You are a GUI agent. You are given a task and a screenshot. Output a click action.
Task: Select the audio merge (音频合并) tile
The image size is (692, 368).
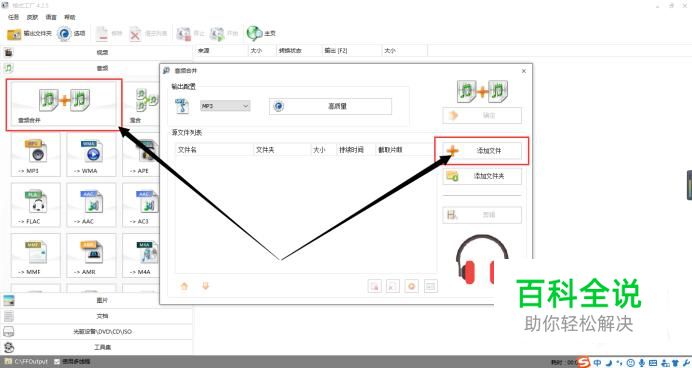(64, 105)
